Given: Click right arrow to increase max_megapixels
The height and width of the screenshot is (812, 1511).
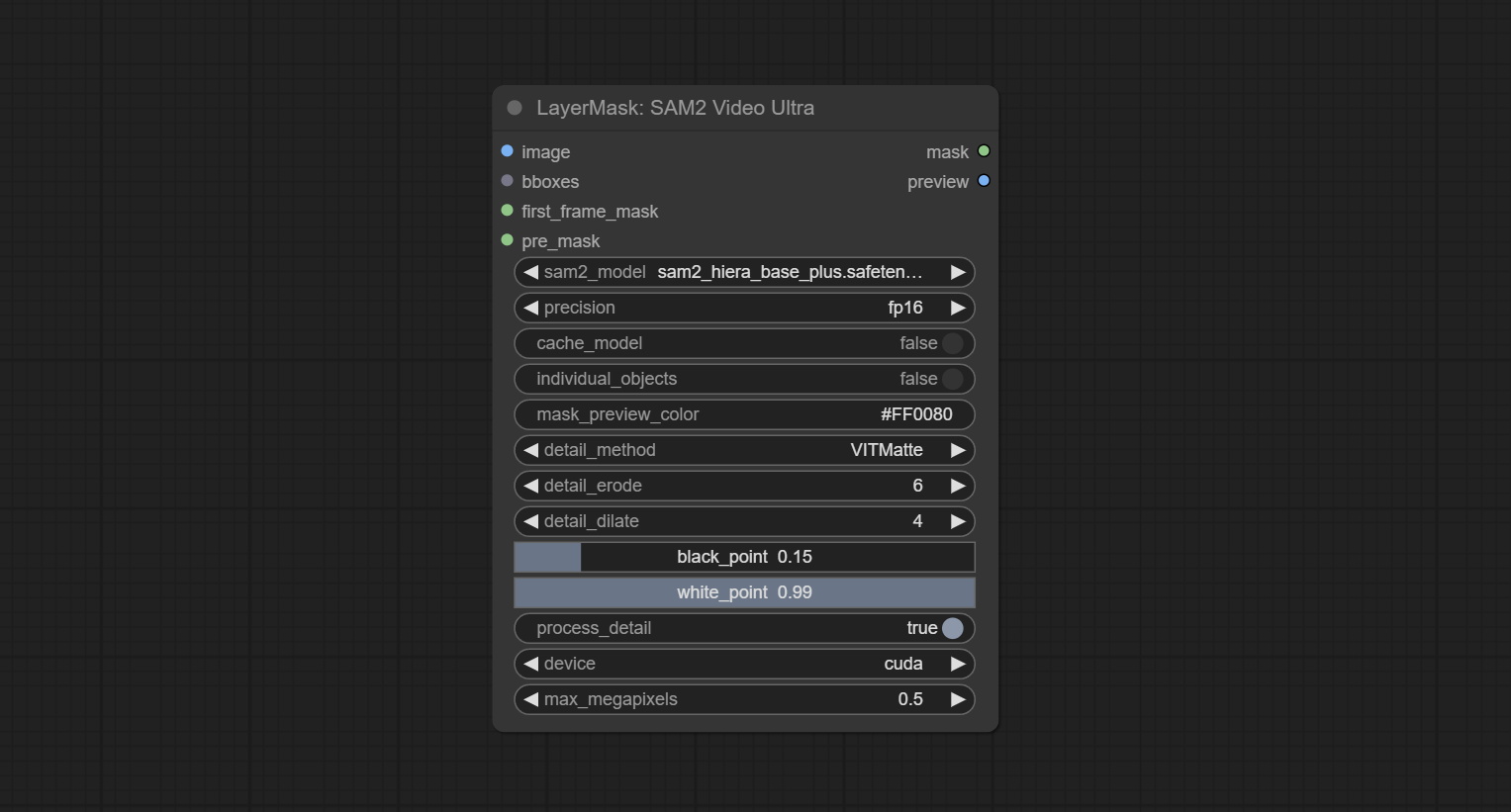Looking at the screenshot, I should click(957, 699).
